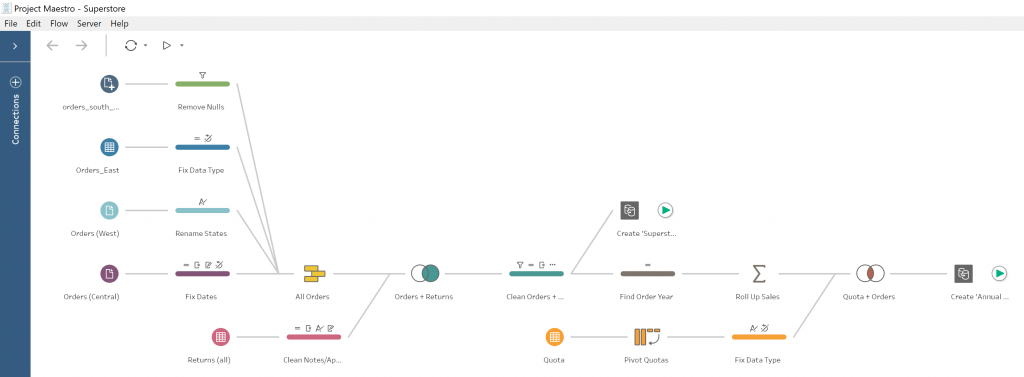Select the Quota input step icon
Viewport: 1024px width, 377px height.
coord(554,337)
